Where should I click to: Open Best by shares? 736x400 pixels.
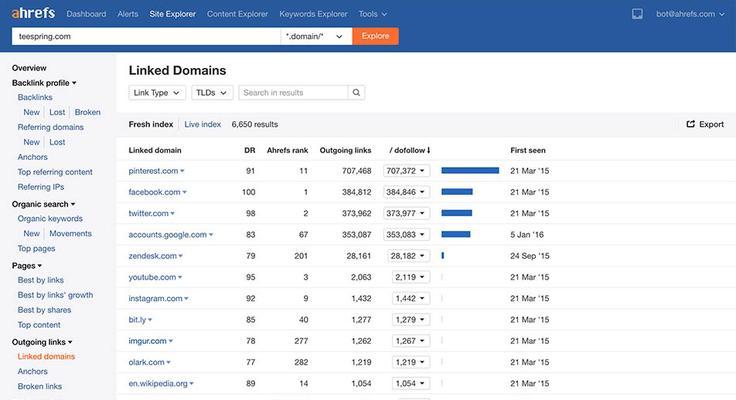(45, 310)
